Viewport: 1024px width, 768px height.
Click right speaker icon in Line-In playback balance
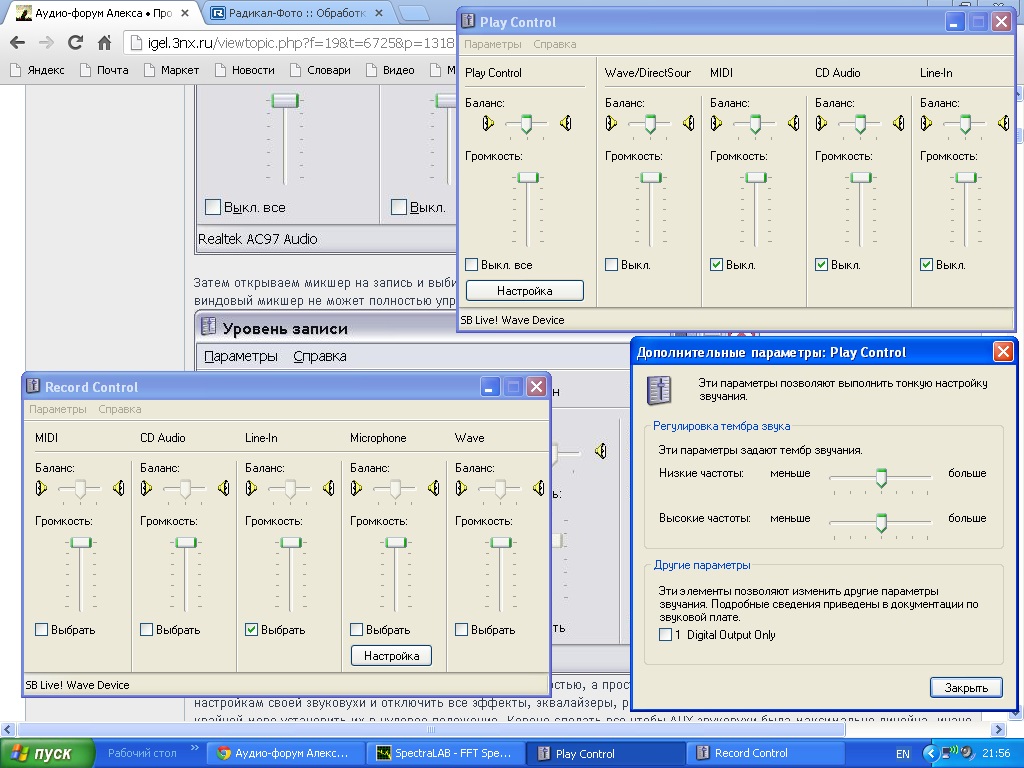point(1004,123)
